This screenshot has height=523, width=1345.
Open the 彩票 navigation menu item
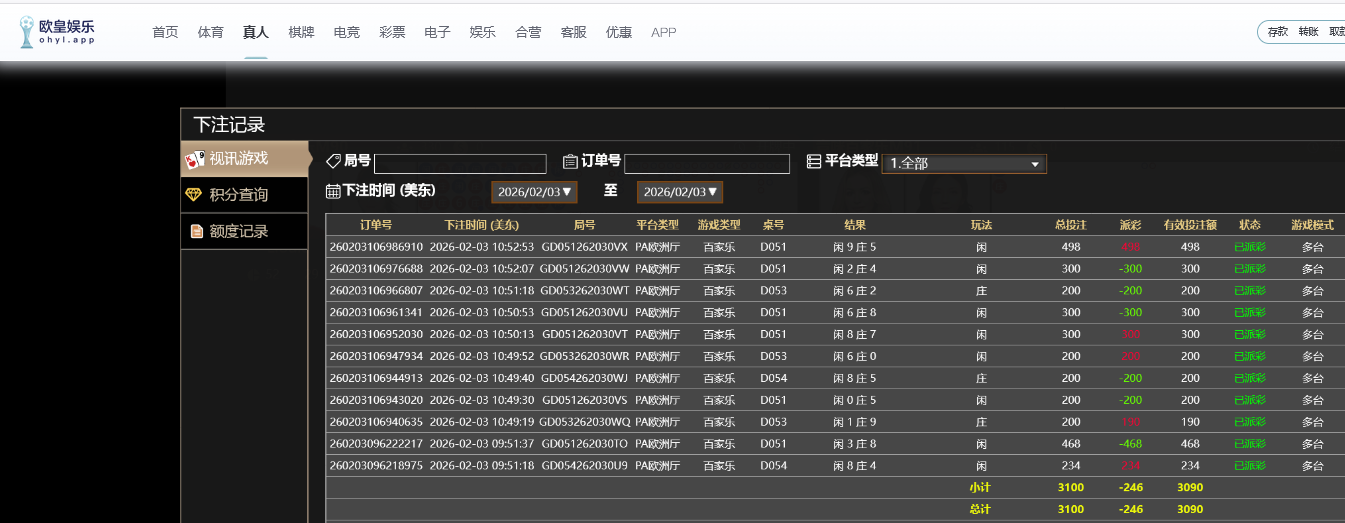click(x=392, y=32)
